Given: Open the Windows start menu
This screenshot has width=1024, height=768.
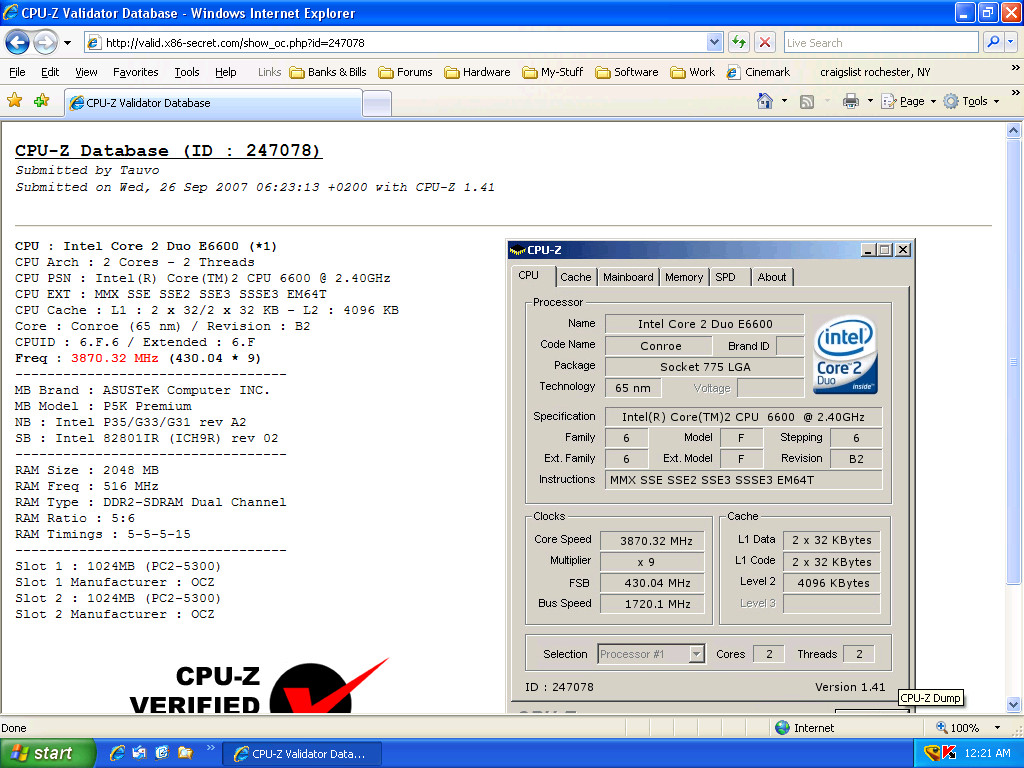Looking at the screenshot, I should pos(48,753).
